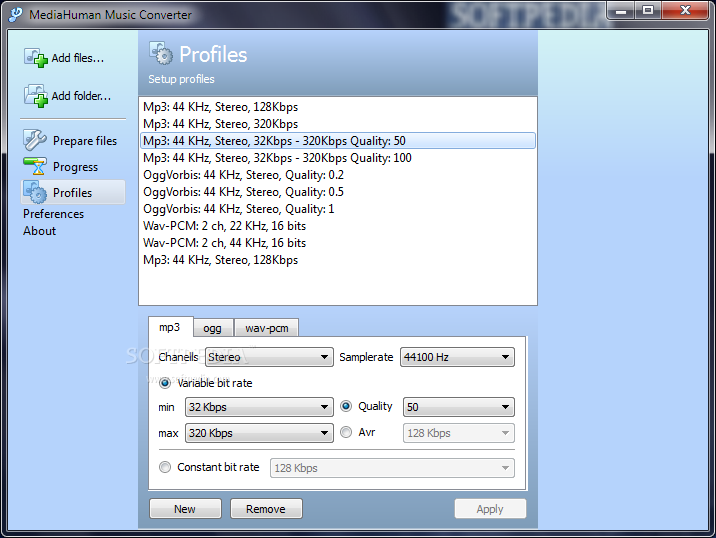
Task: Open the Constant bit rate 128 Kbps dropdown
Action: tap(392, 468)
